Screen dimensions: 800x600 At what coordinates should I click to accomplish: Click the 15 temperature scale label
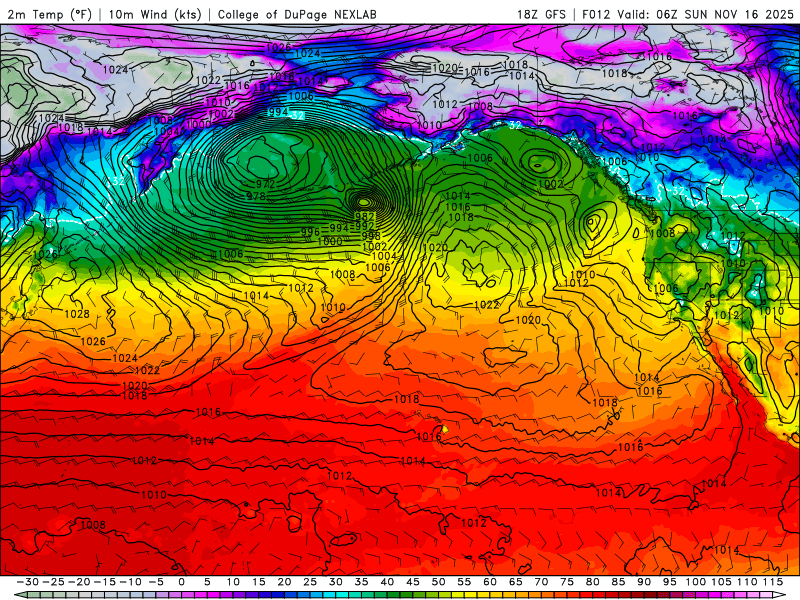pyautogui.click(x=259, y=582)
